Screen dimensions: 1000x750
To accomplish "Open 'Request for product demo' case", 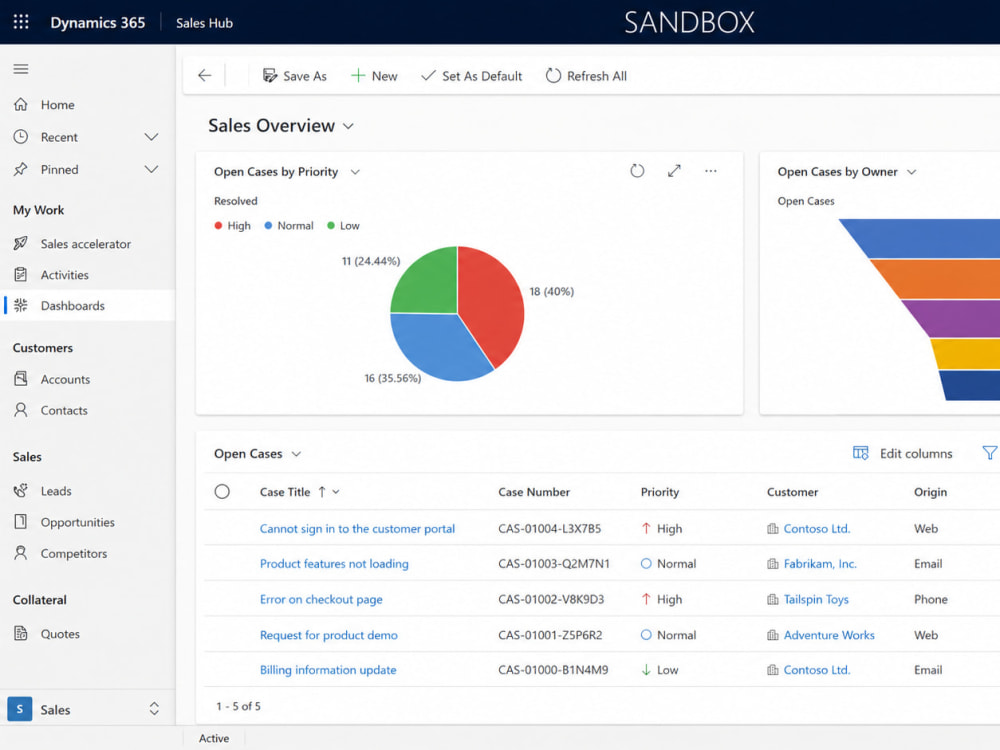I will [x=328, y=635].
